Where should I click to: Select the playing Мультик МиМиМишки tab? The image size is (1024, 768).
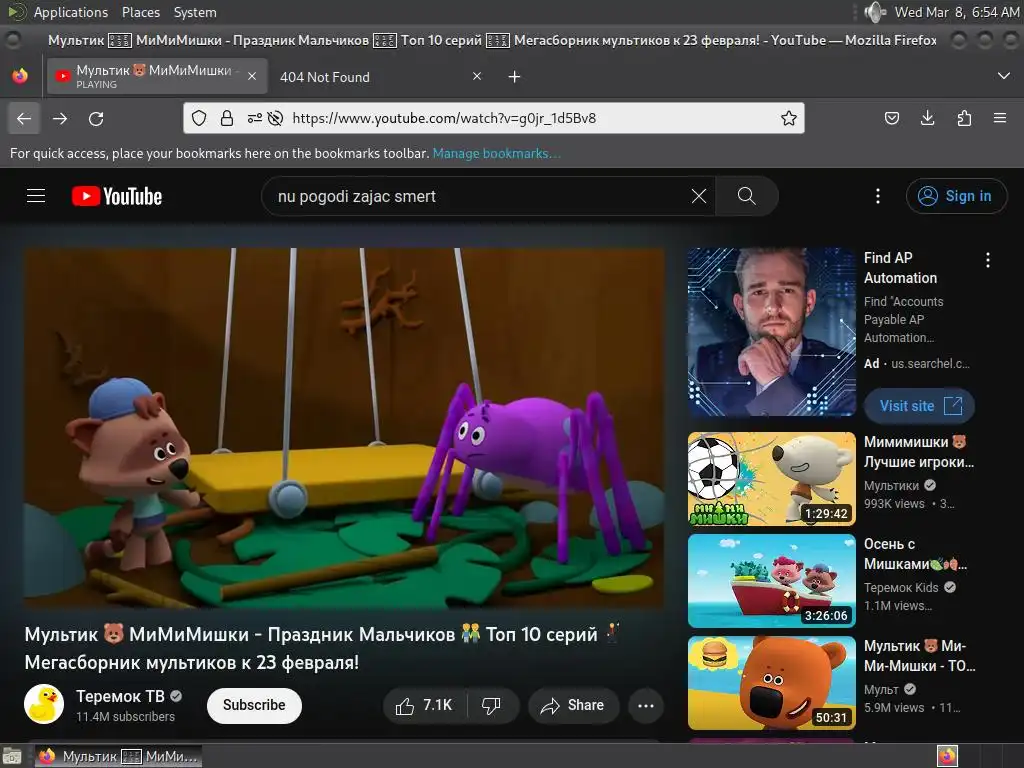pos(157,76)
